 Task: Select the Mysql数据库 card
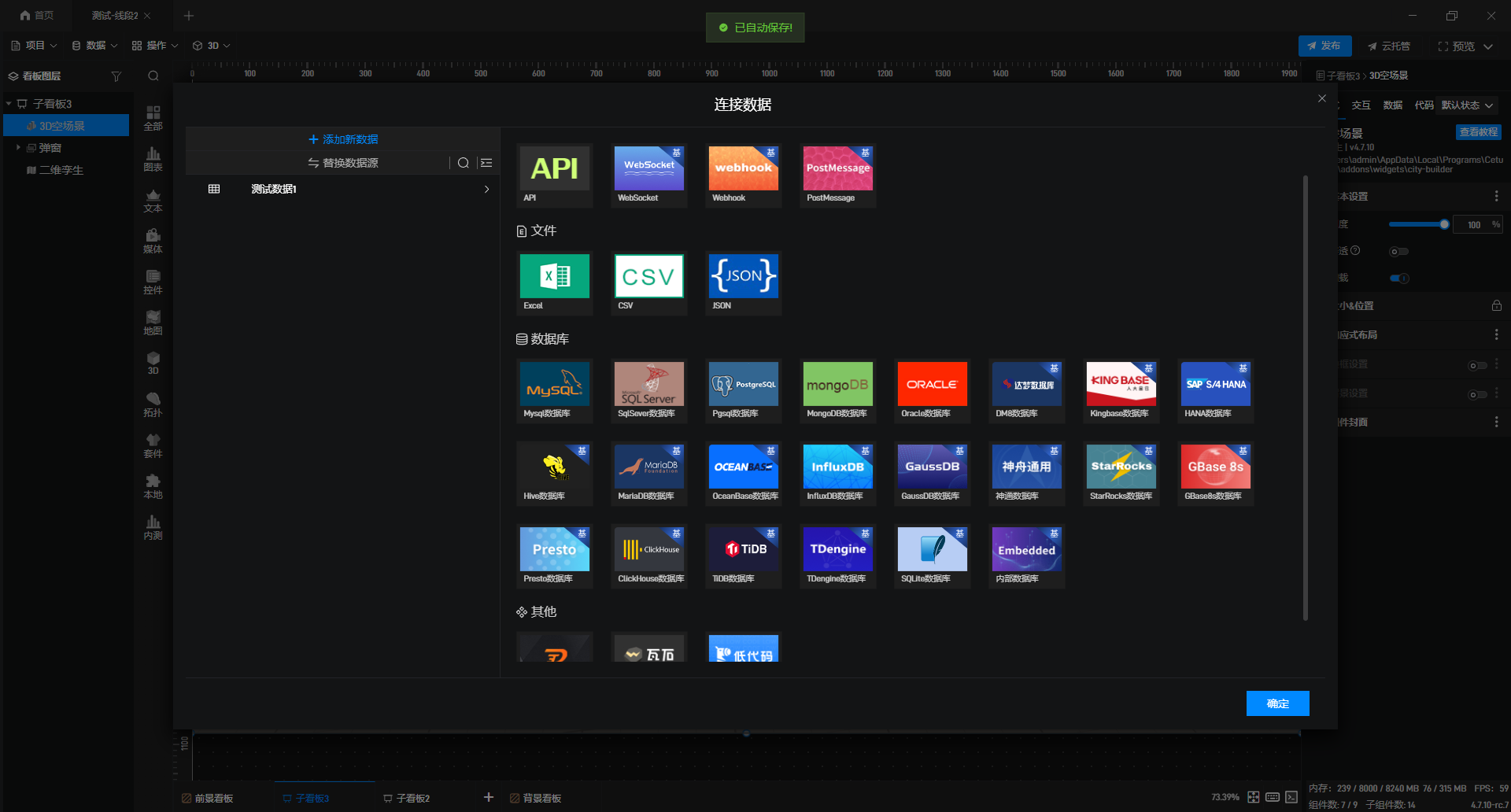point(555,391)
